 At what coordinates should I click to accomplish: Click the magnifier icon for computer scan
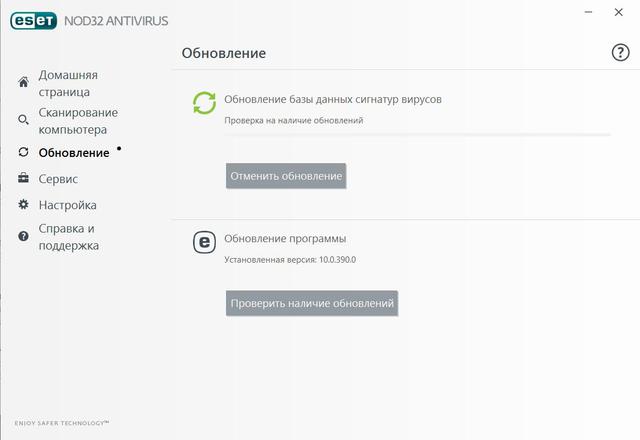[23, 121]
